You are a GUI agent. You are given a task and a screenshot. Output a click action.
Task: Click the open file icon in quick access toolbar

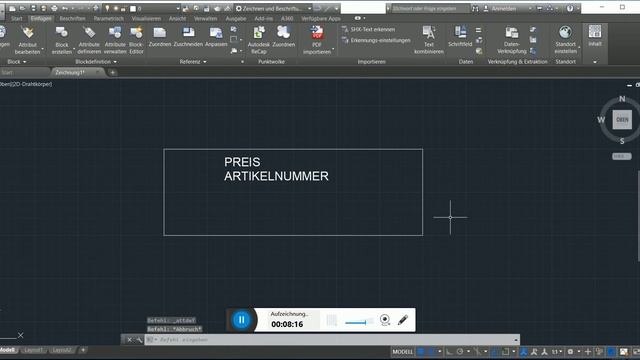click(22, 8)
